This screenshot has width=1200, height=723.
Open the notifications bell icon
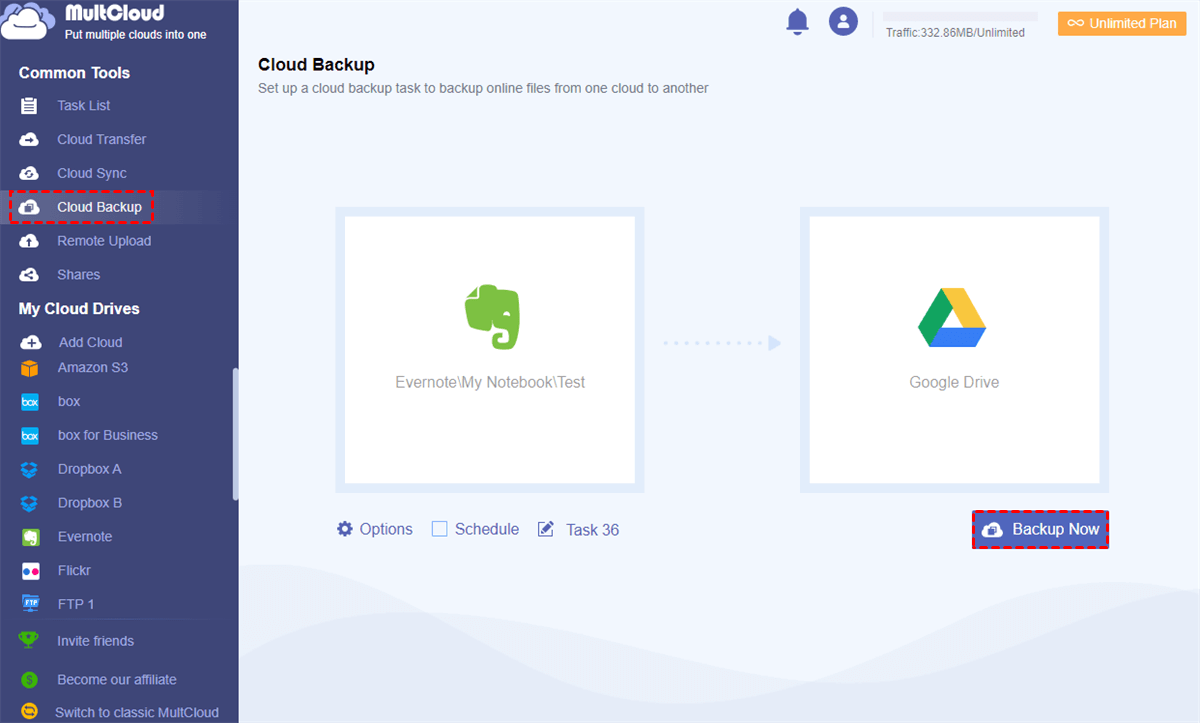point(797,21)
